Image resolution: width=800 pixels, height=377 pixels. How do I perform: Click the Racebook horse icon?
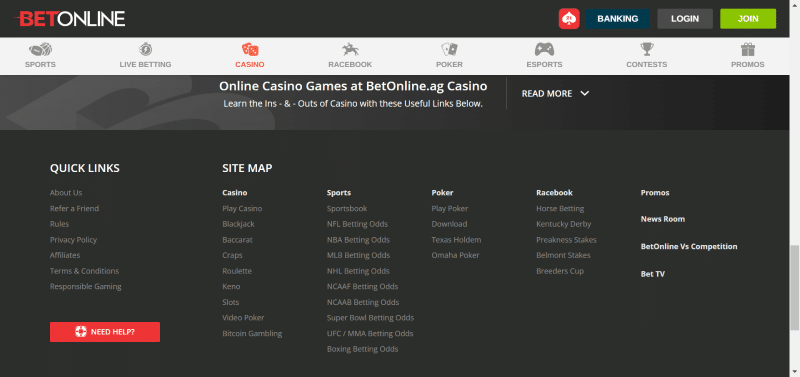pyautogui.click(x=350, y=49)
